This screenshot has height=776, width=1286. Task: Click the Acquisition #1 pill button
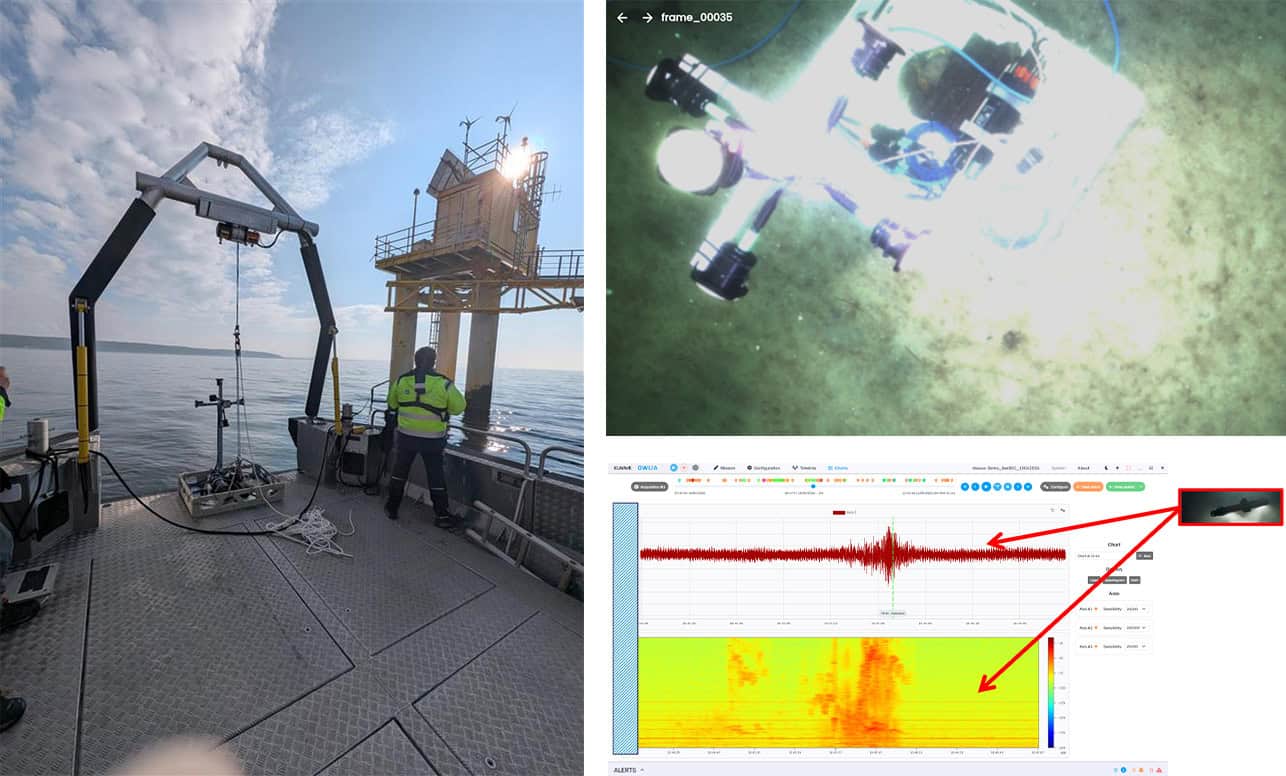click(649, 487)
